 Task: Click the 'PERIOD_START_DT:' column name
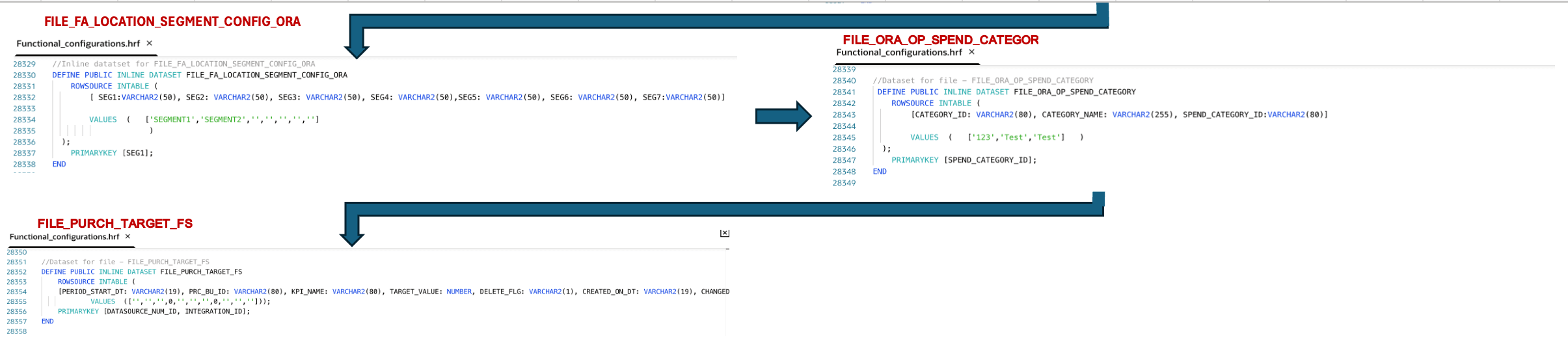tap(95, 292)
